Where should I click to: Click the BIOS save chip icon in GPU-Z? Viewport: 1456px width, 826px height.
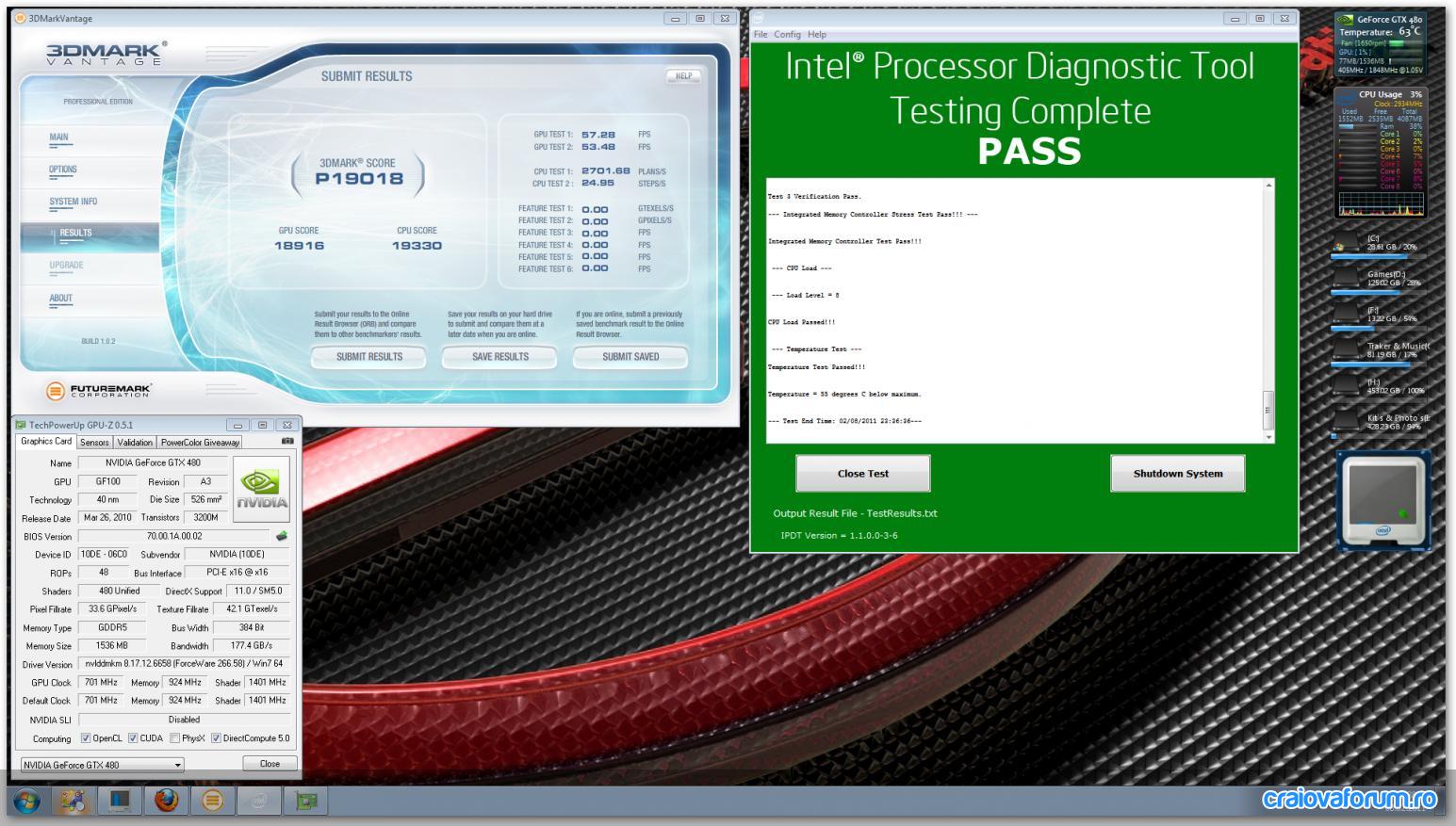tap(281, 536)
